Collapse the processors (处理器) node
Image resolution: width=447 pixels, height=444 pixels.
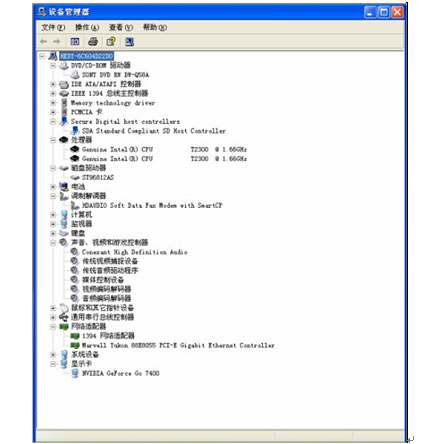pos(53,140)
